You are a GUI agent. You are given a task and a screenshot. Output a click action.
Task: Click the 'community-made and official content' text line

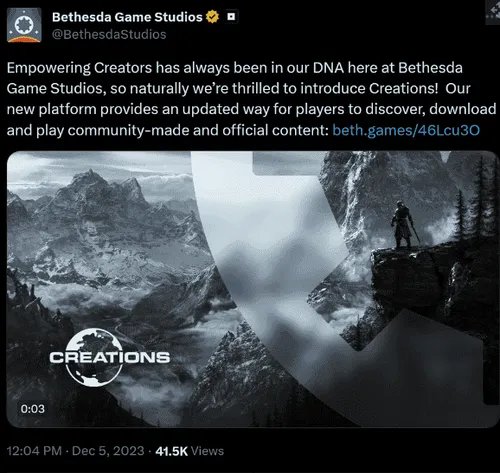click(168, 130)
